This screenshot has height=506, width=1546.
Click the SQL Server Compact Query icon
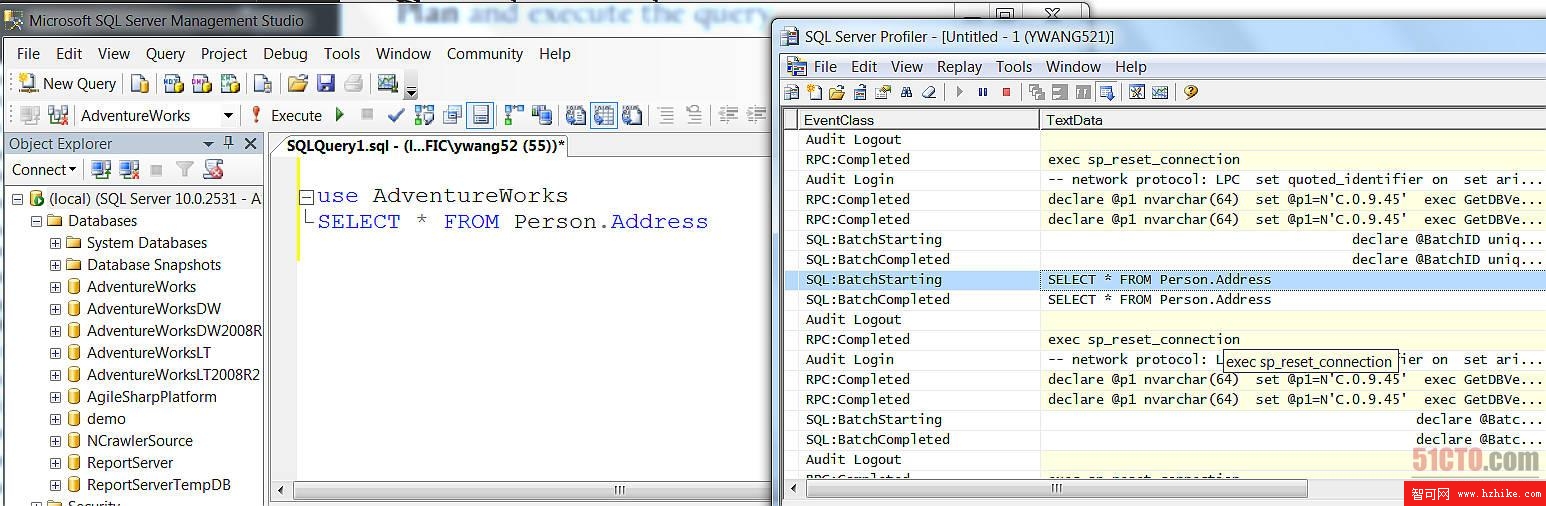click(x=263, y=84)
